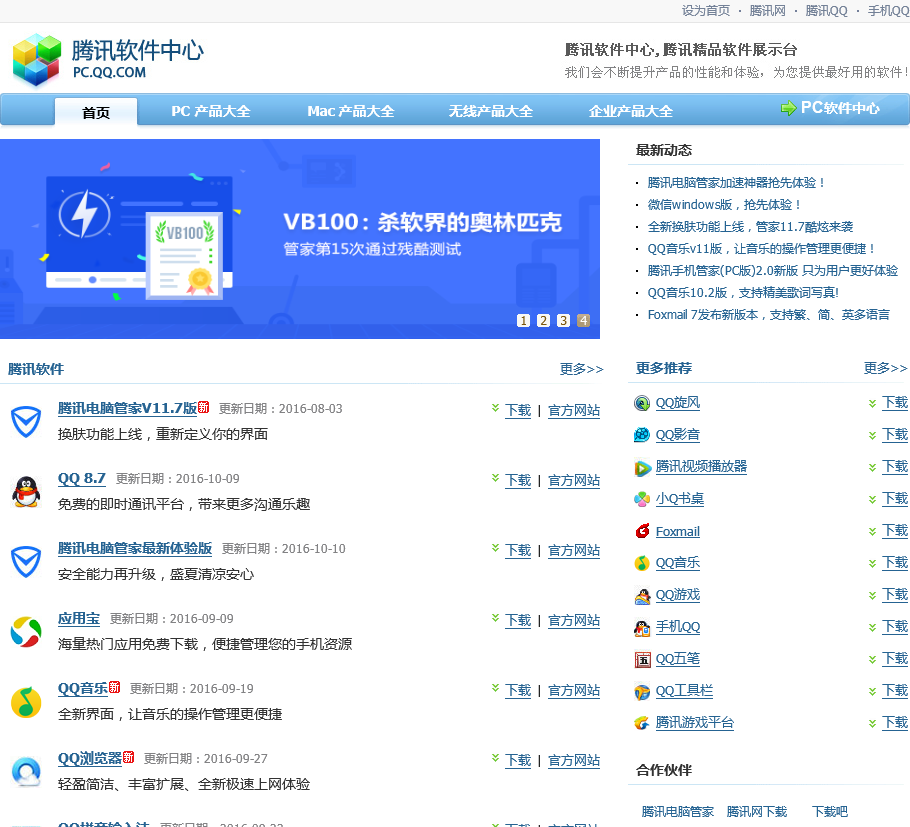Click green download arrow next to QQ旋风
Viewport: 910px width, 827px height.
(872, 403)
